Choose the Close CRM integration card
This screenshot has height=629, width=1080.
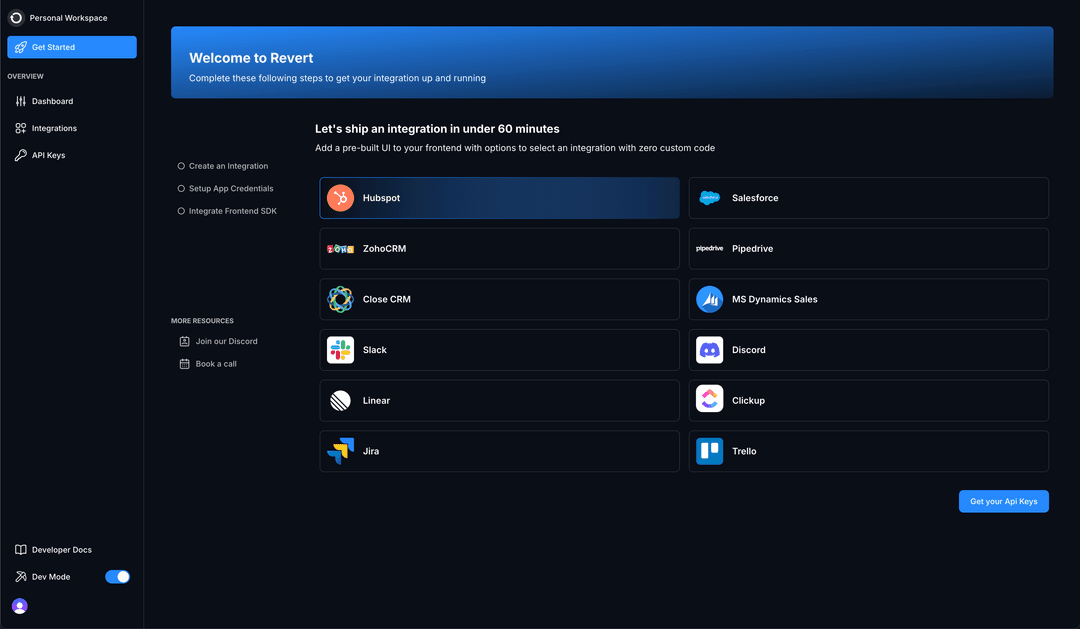[499, 299]
